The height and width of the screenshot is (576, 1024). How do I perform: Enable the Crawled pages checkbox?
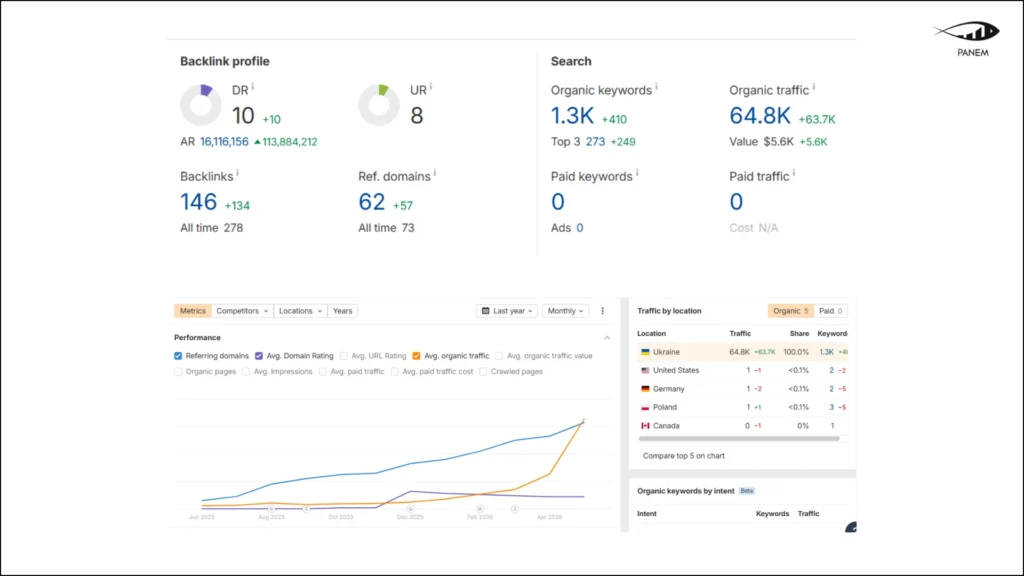coord(483,372)
